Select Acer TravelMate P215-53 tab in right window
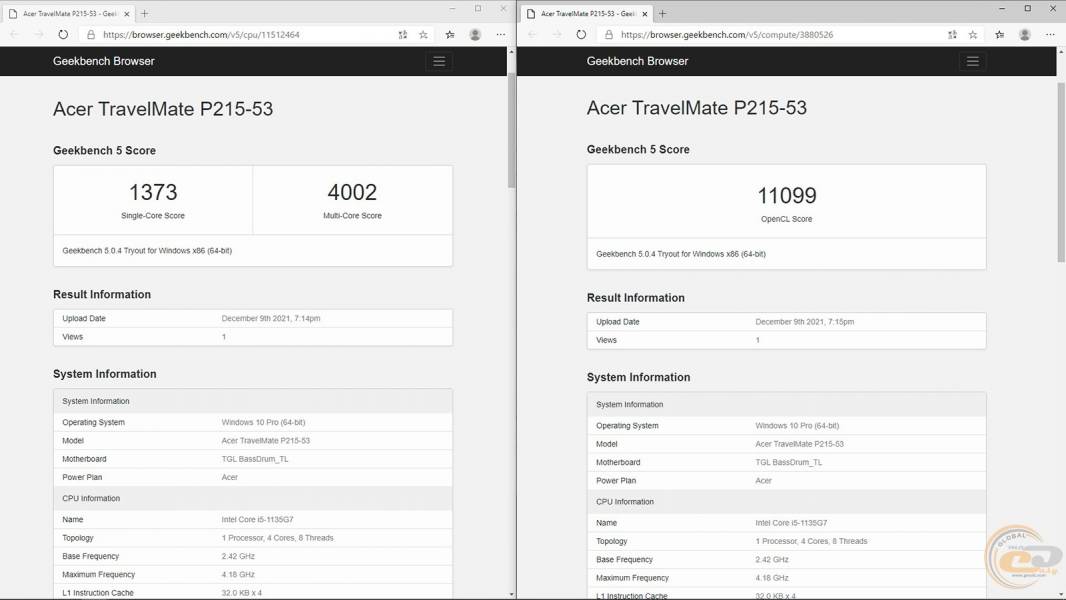This screenshot has height=600, width=1066. tap(587, 14)
